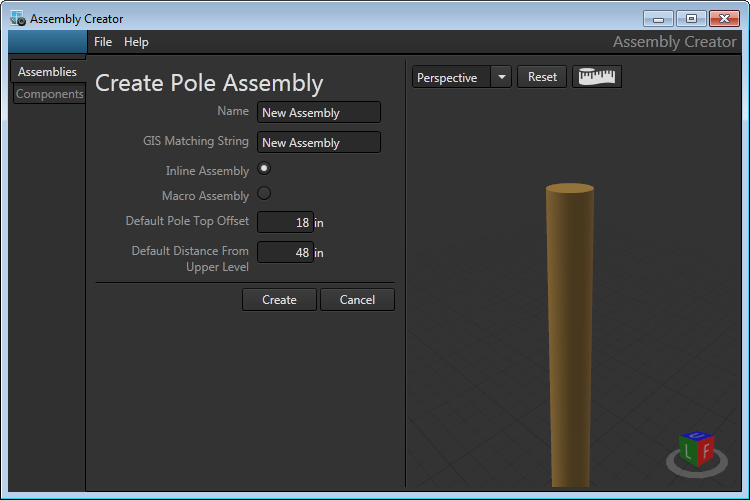Screen dimensions: 750x500
Task: Click the Default Pole Top Offset field
Action: click(285, 222)
